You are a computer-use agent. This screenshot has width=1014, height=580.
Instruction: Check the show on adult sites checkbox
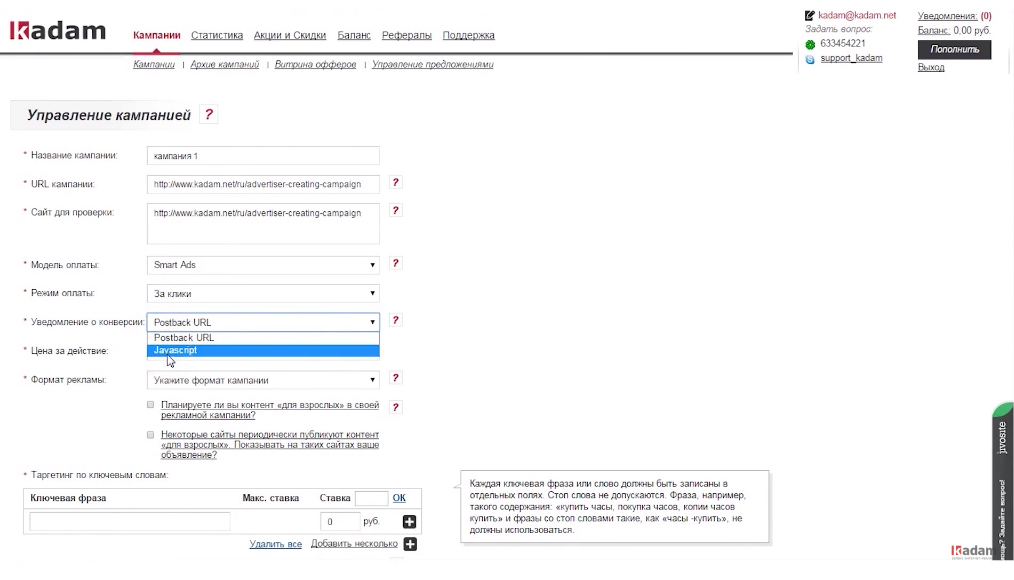point(151,435)
